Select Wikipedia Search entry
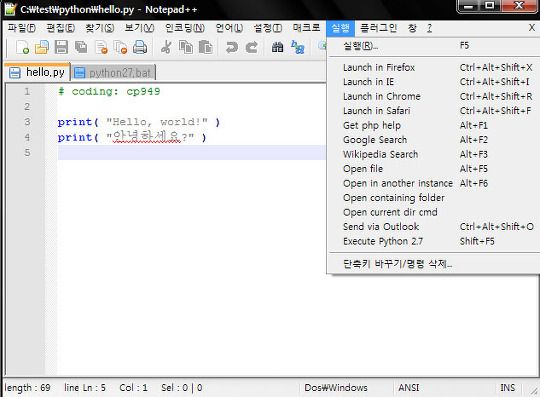This screenshot has width=540, height=397. point(434,154)
